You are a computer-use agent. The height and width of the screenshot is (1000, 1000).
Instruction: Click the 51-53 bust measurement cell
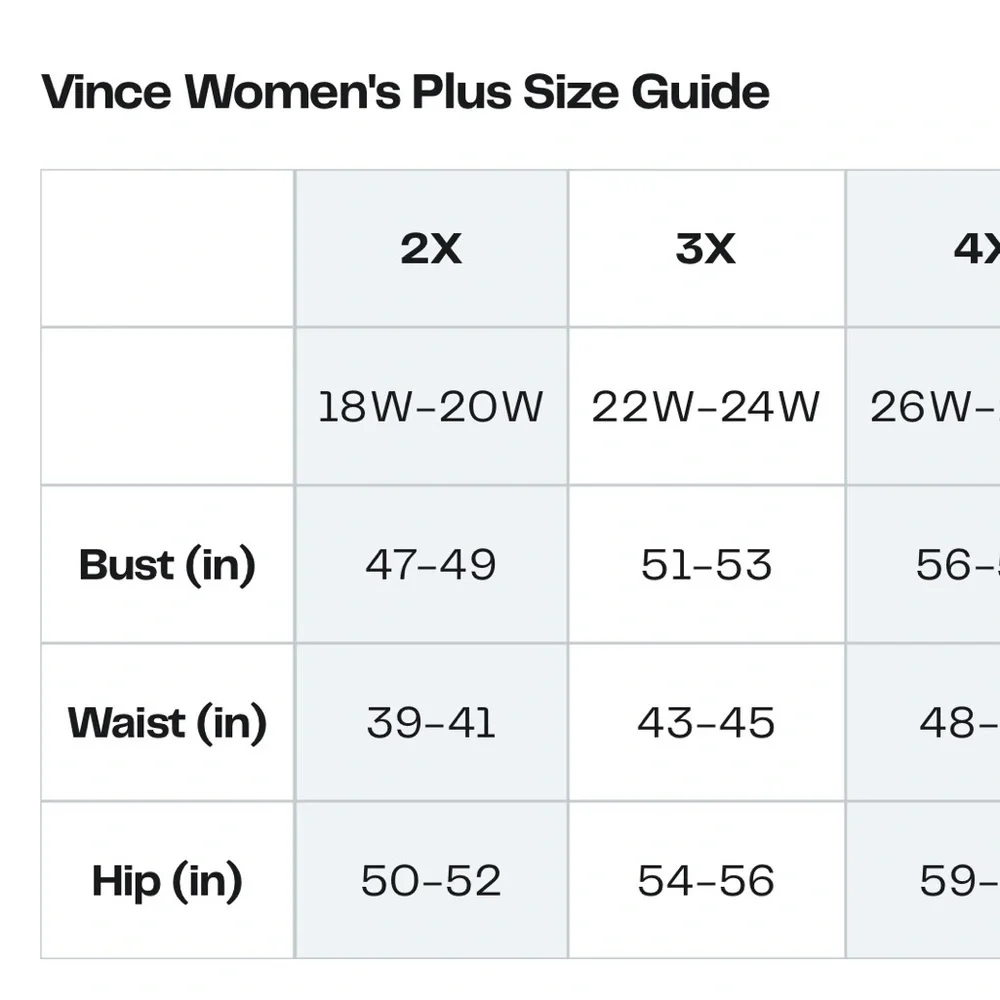pyautogui.click(x=706, y=565)
